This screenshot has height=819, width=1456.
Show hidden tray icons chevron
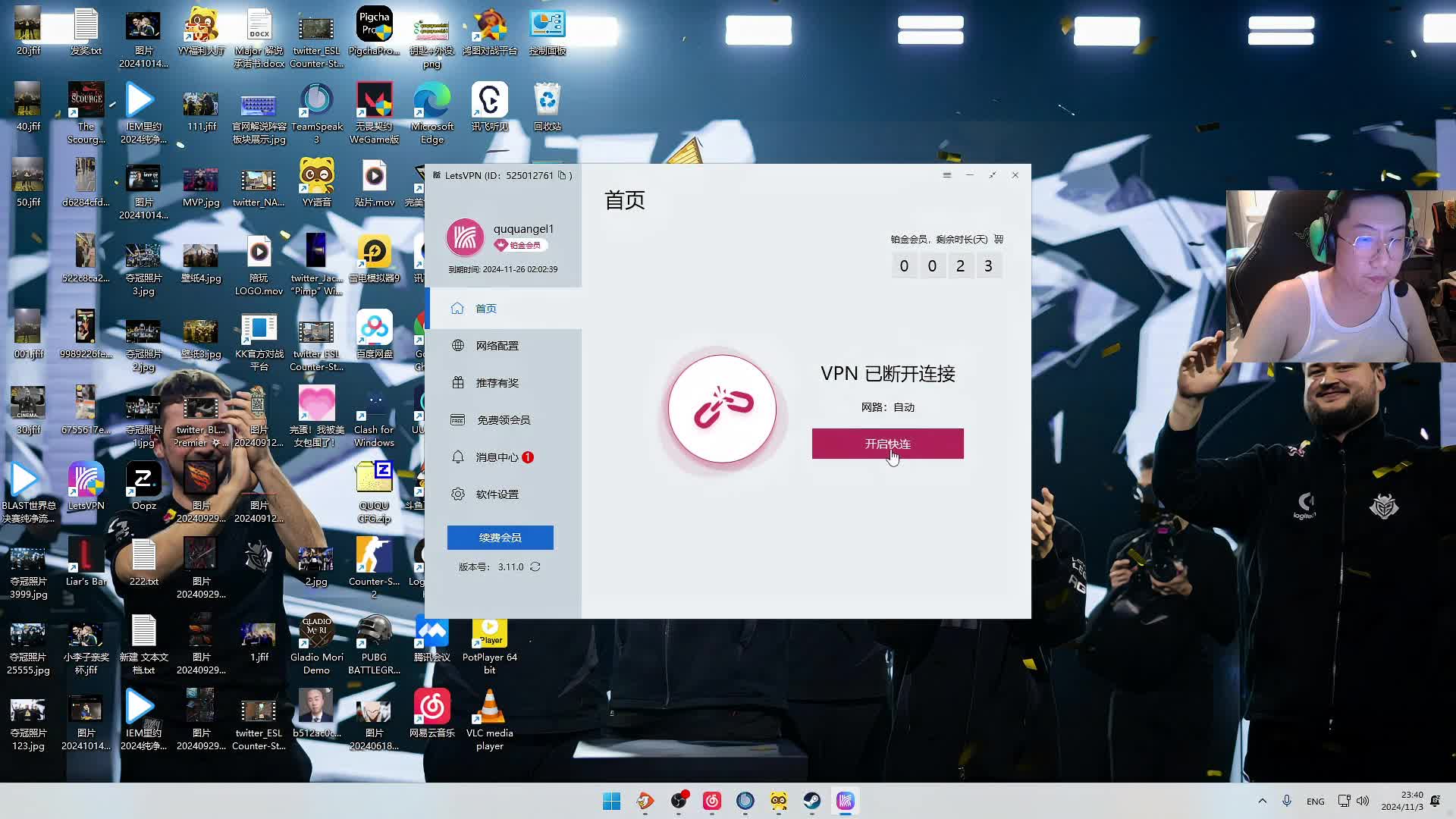tap(1262, 801)
